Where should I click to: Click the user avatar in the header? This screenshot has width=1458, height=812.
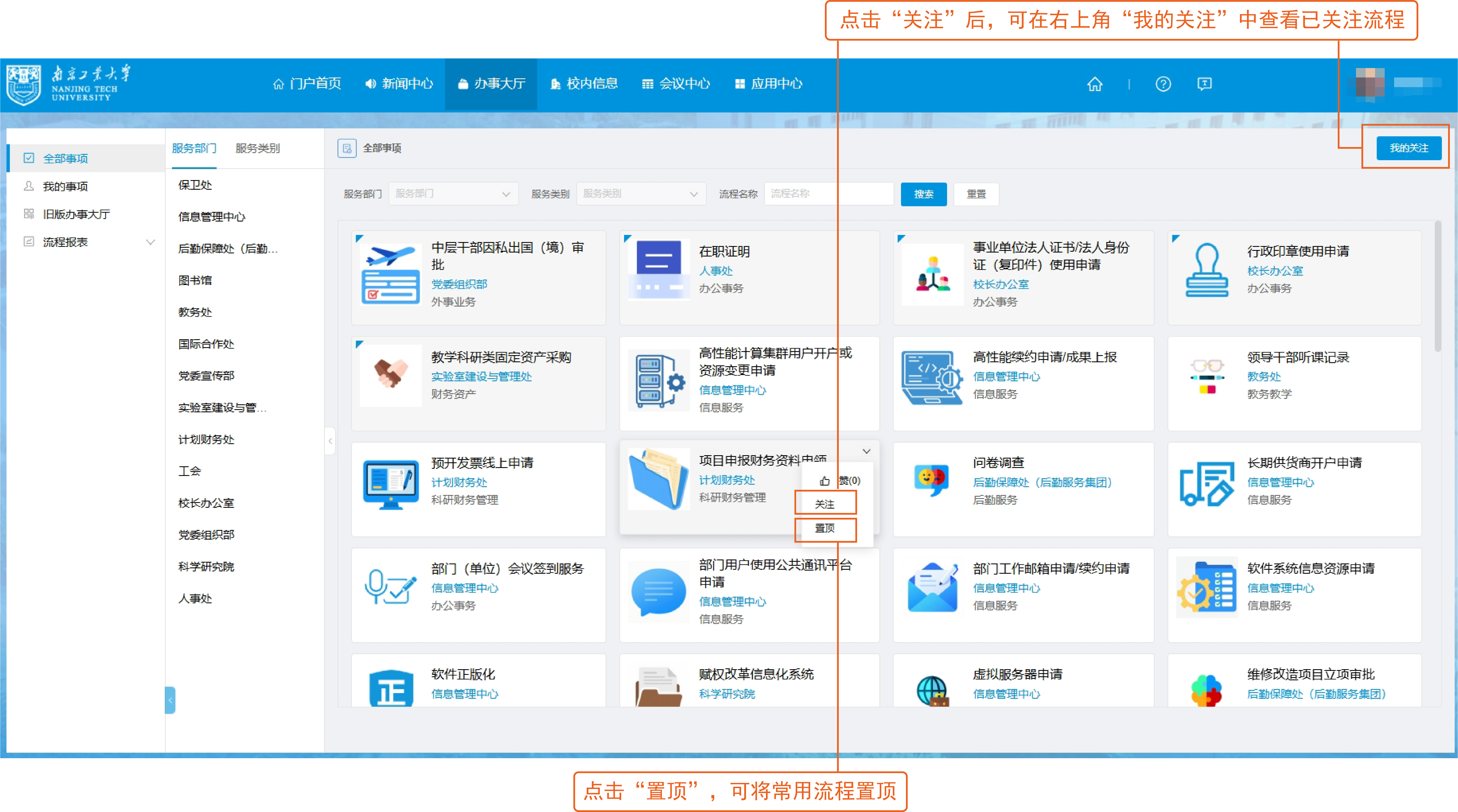coord(1370,84)
